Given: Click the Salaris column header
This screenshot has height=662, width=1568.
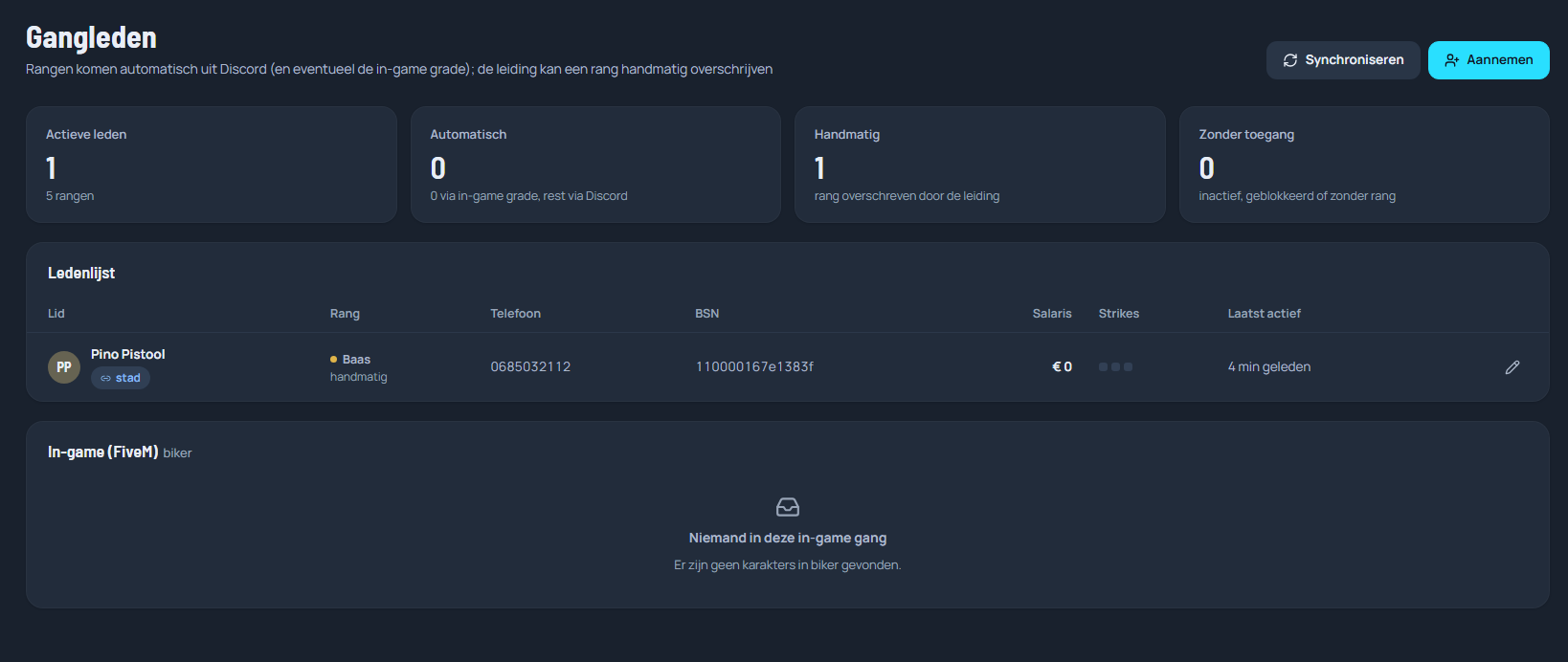Looking at the screenshot, I should point(1052,314).
